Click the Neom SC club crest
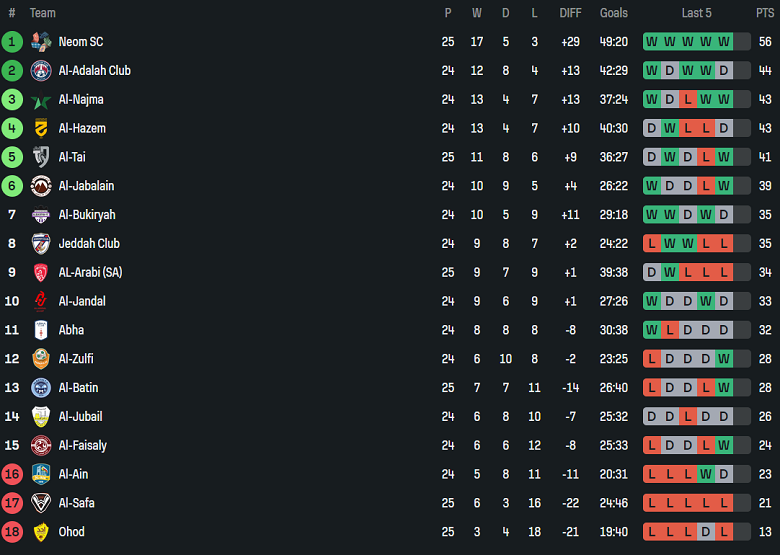The image size is (780, 555). 41,42
